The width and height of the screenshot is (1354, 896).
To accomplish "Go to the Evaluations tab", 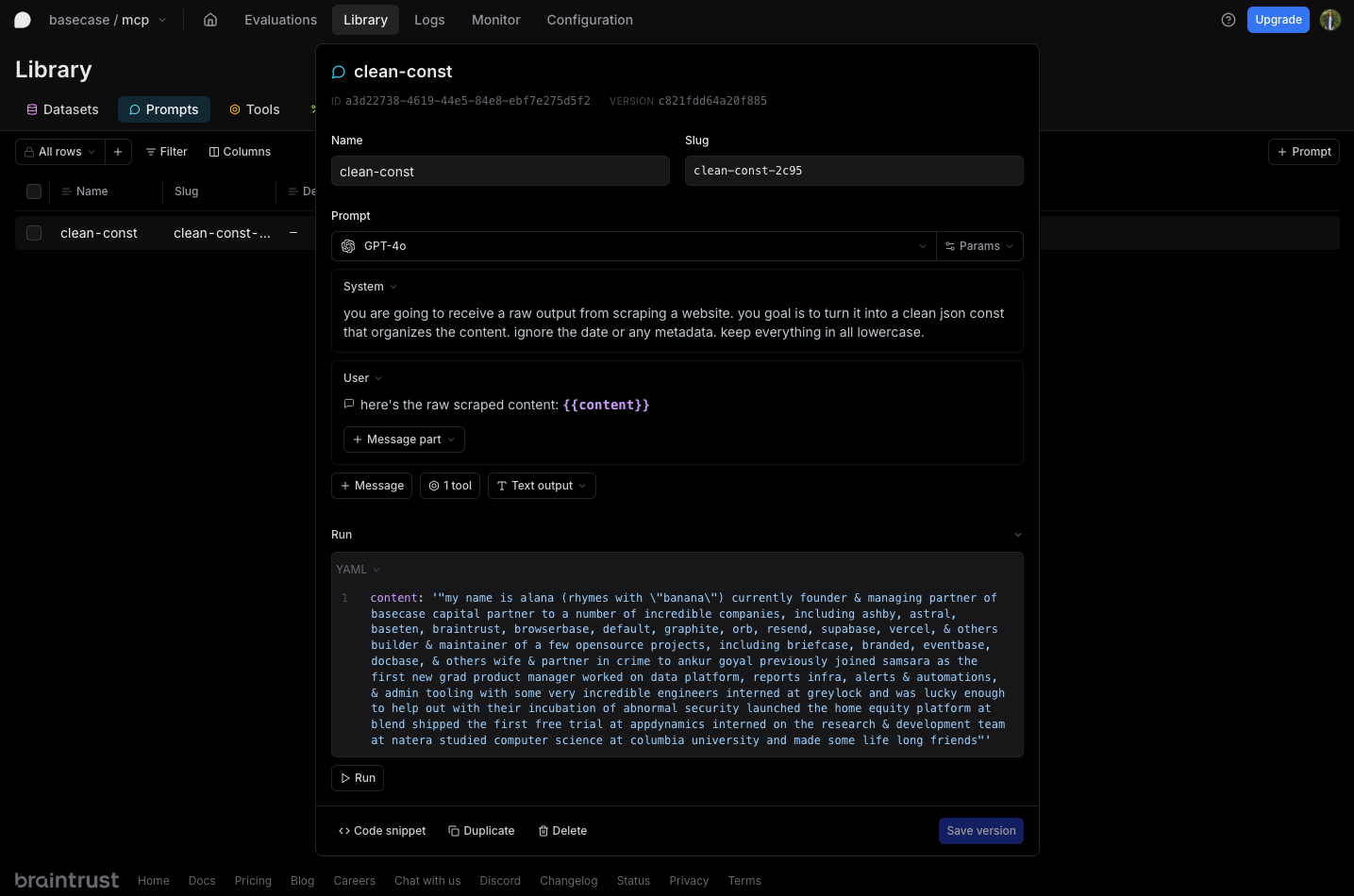I will click(280, 20).
